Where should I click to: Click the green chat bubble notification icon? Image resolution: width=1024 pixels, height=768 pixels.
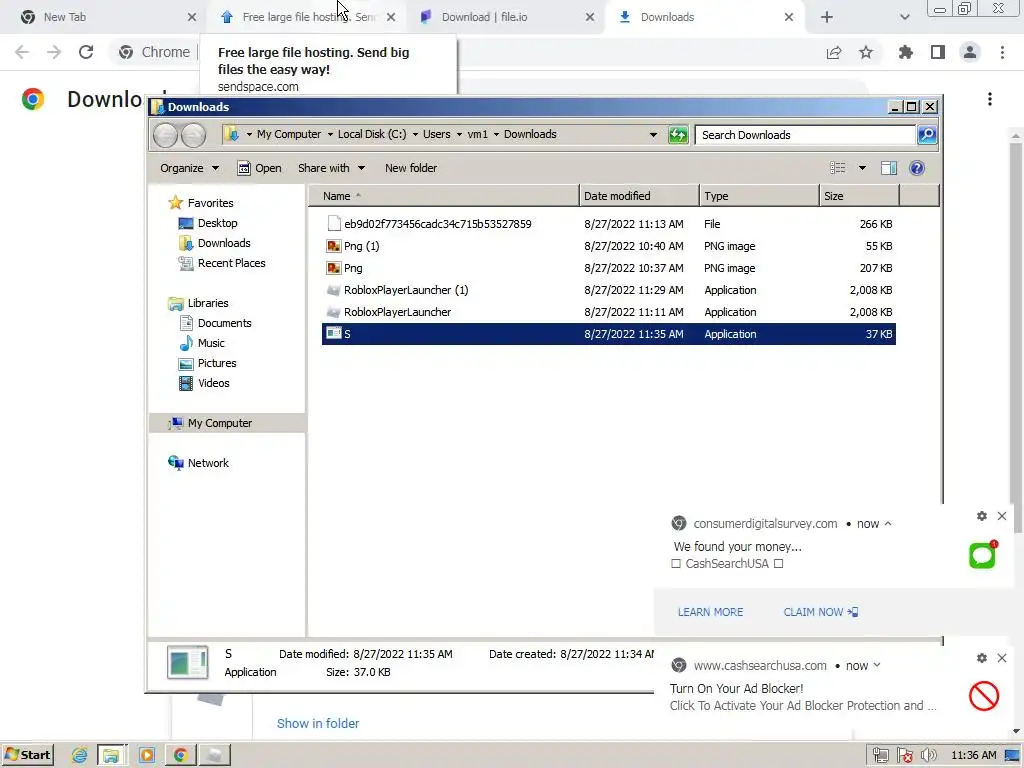coord(983,554)
